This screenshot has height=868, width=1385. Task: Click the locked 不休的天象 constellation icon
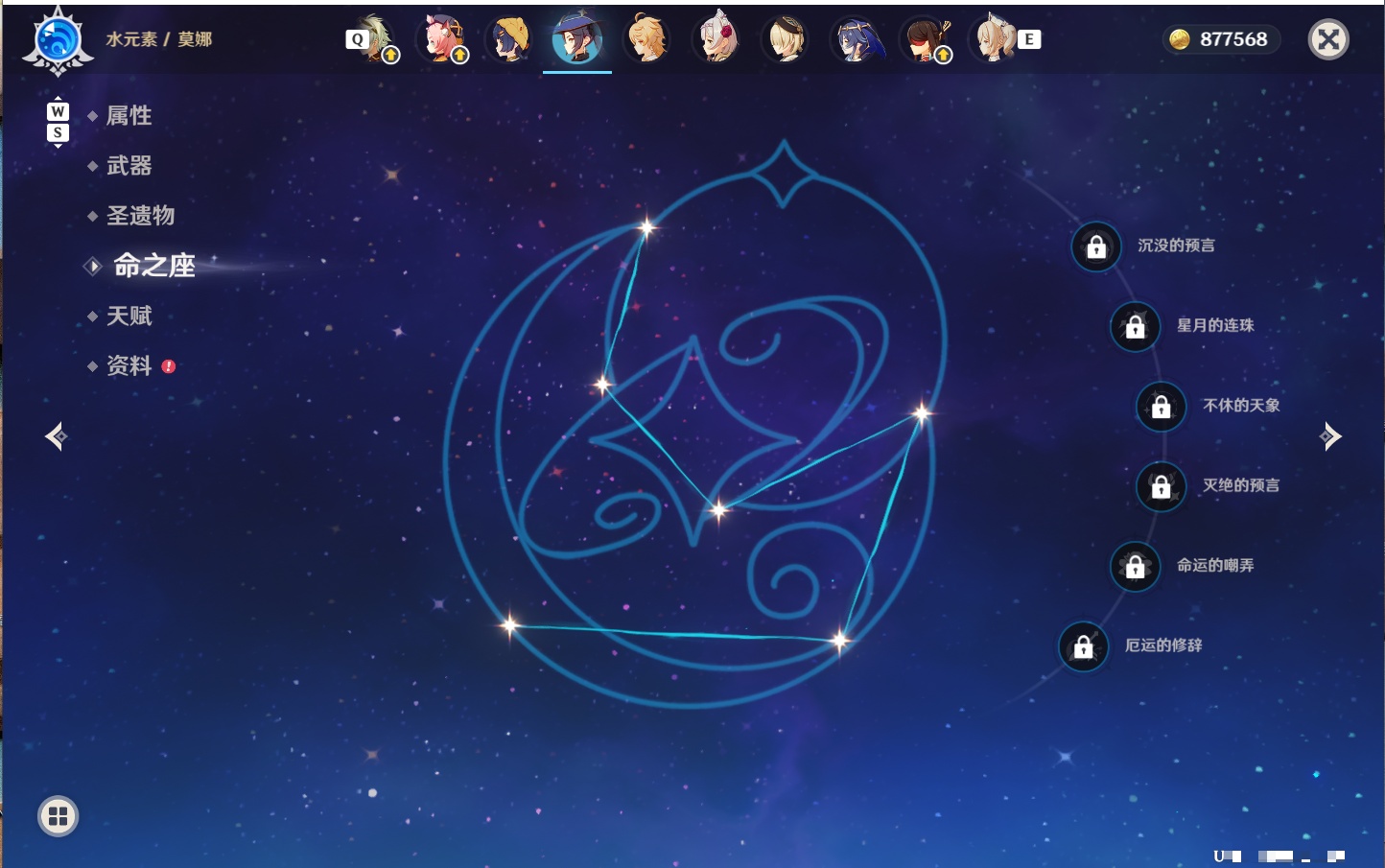[1161, 406]
